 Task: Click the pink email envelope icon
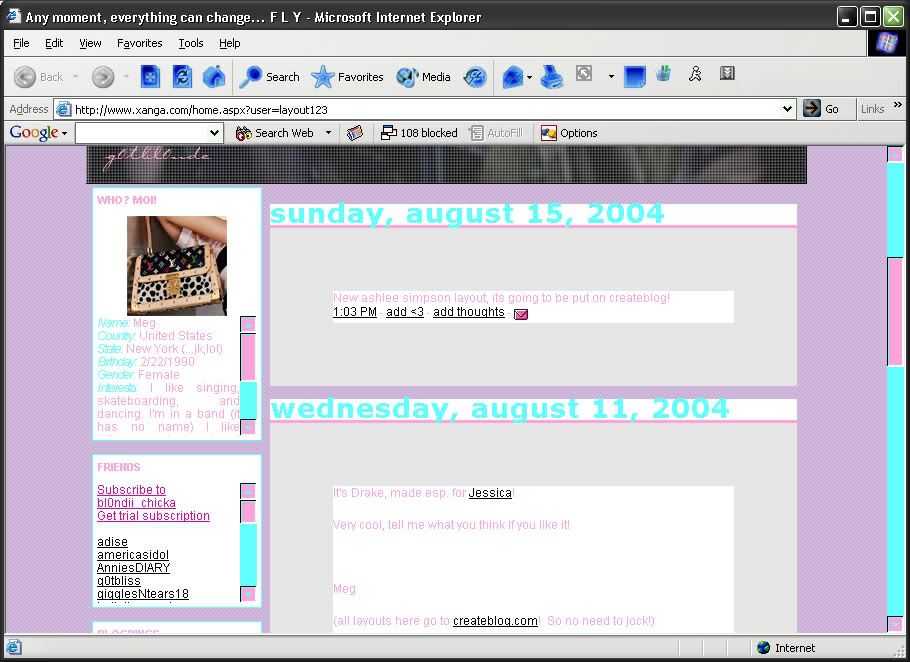coord(521,314)
